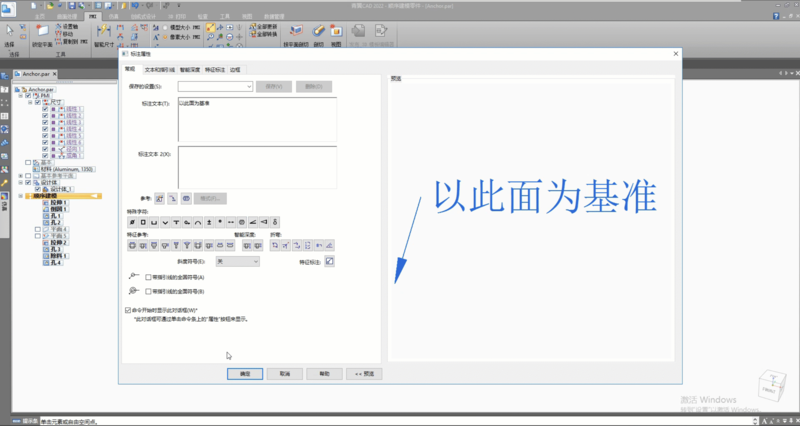Uncheck the PMI node checkbox in the tree
Image resolution: width=800 pixels, height=426 pixels.
tap(28, 95)
